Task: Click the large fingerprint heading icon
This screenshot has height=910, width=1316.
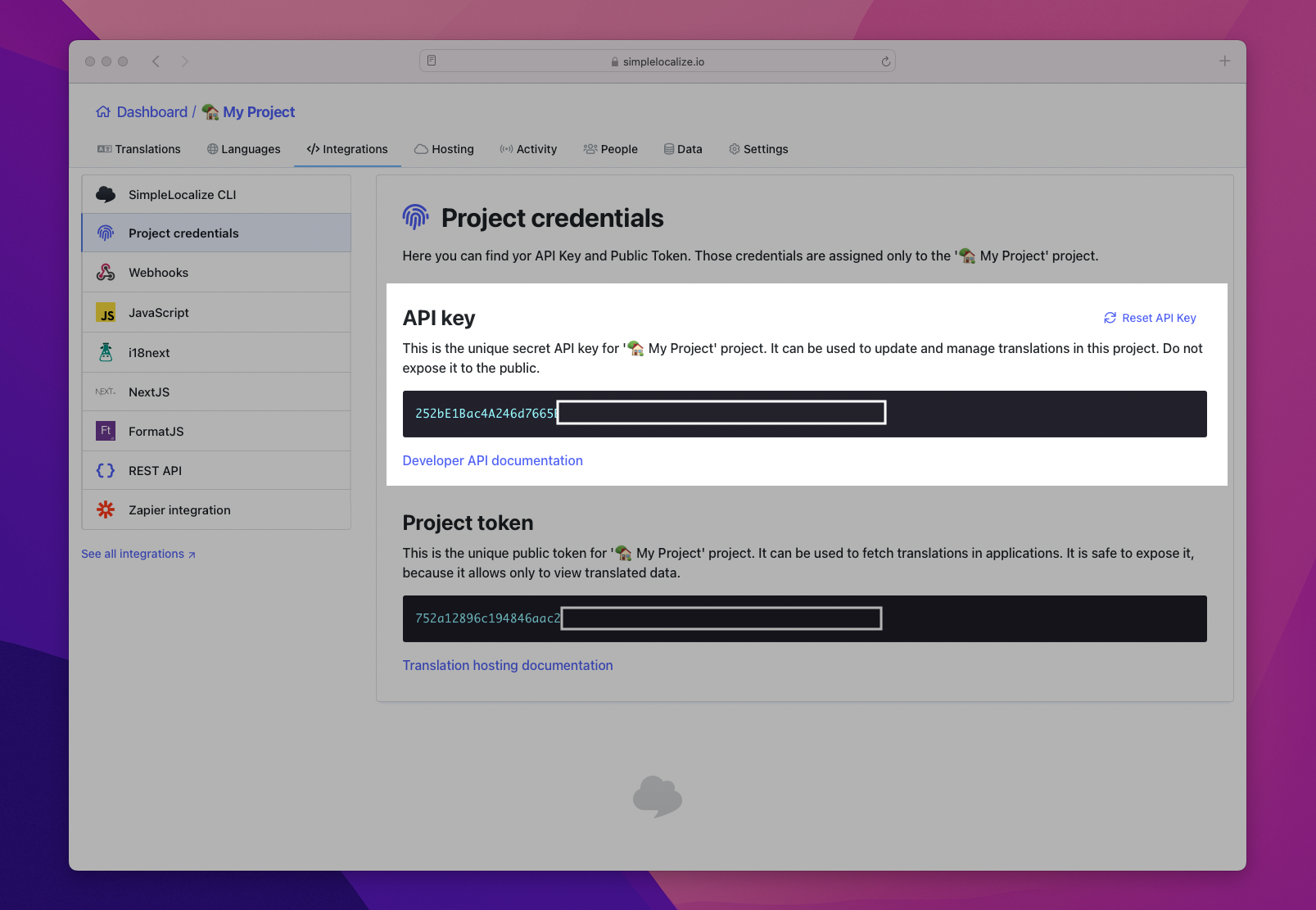Action: click(416, 217)
